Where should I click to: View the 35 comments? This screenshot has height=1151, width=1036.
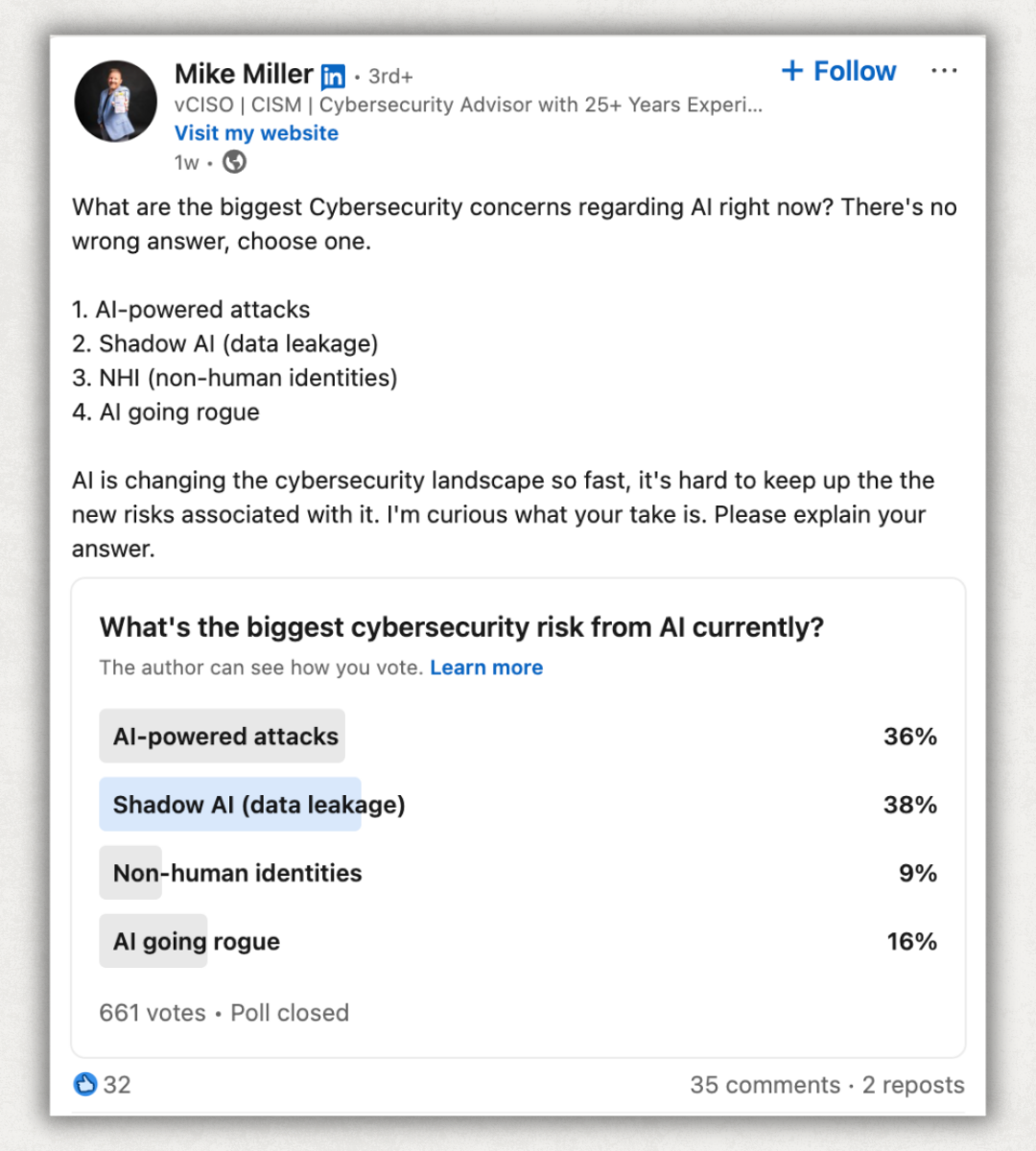coord(765,1085)
